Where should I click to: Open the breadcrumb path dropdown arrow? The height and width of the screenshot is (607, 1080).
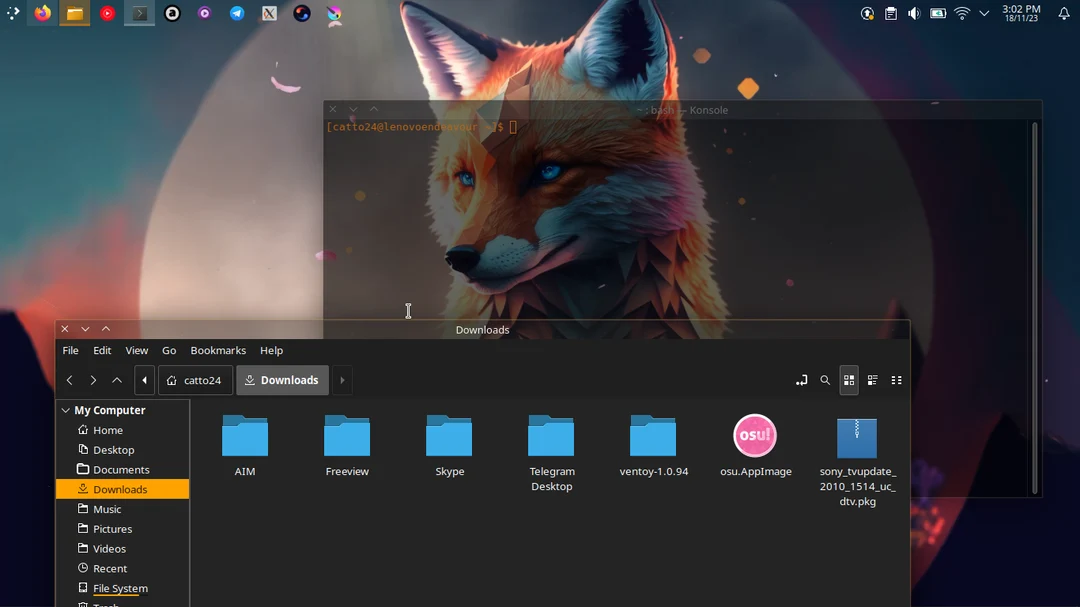[x=341, y=380]
